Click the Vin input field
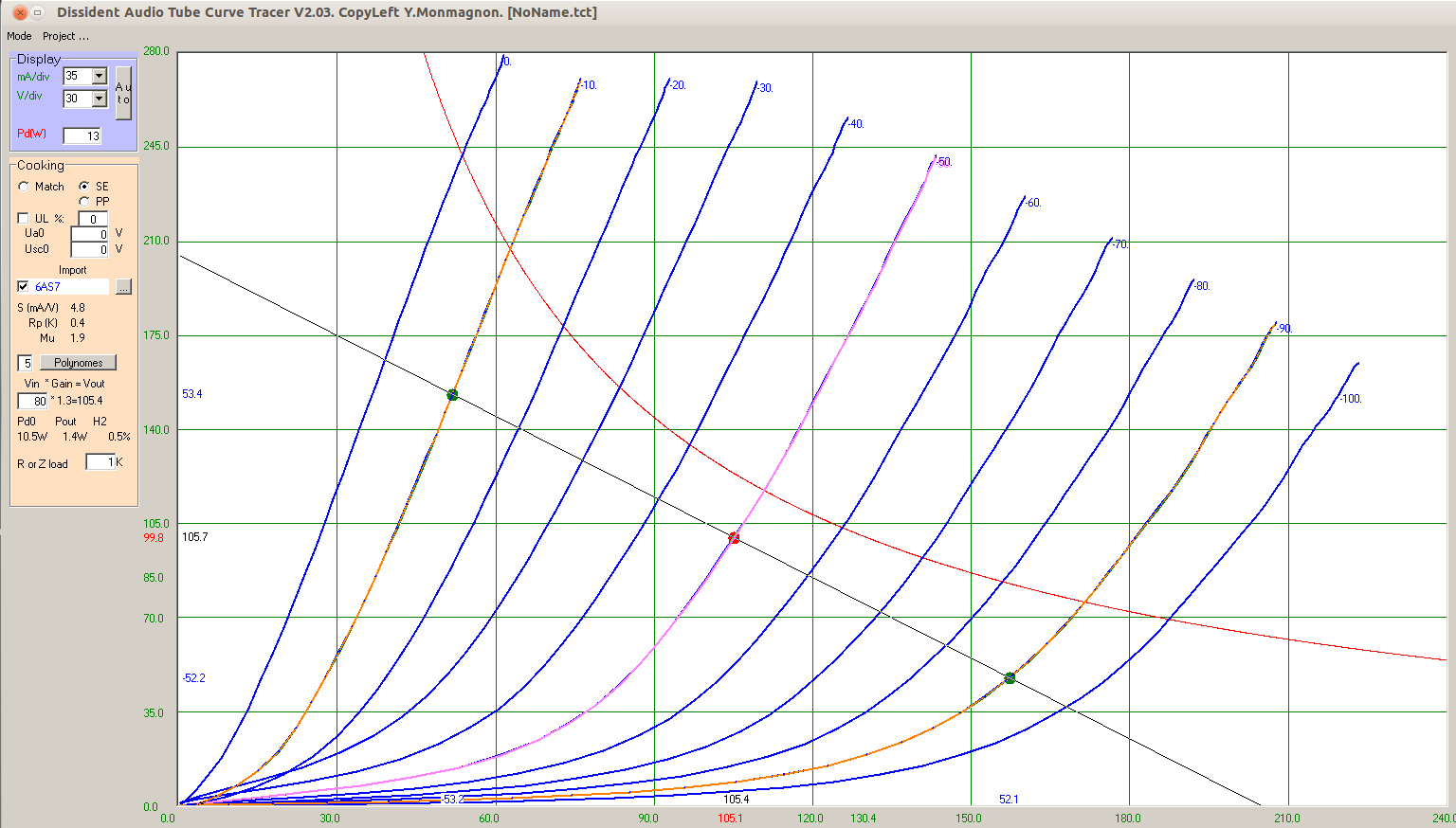 33,401
